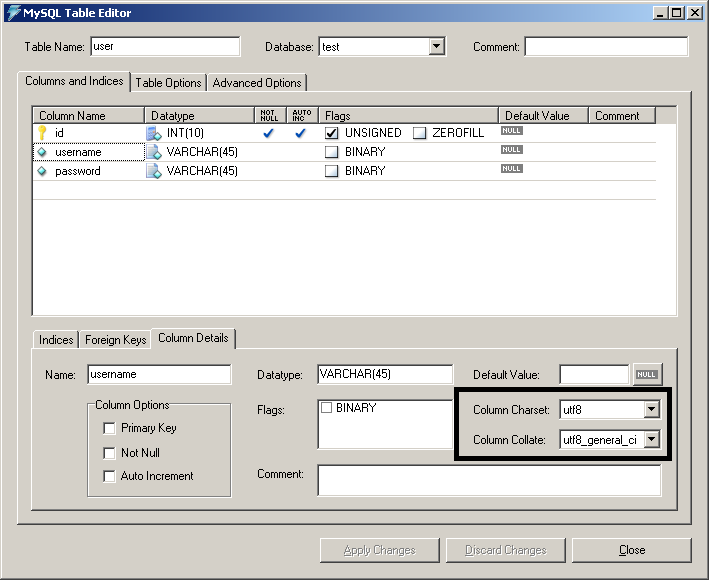The height and width of the screenshot is (580, 709).
Task: Click the AUTO INC checkmark for id
Action: (x=300, y=133)
